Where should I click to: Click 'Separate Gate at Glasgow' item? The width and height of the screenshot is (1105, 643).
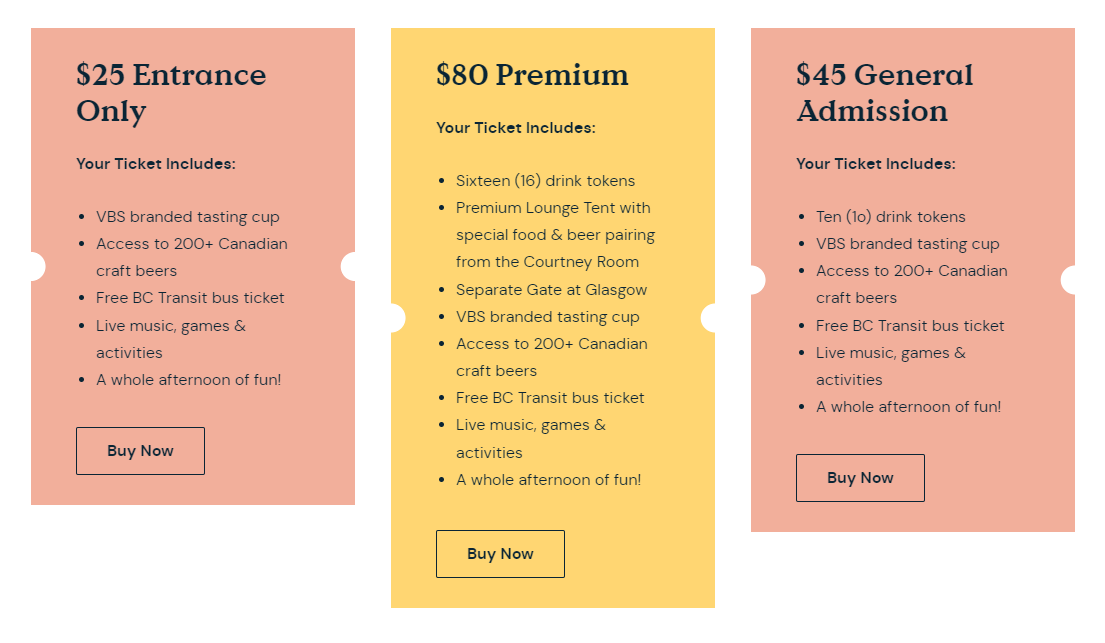[x=551, y=290]
